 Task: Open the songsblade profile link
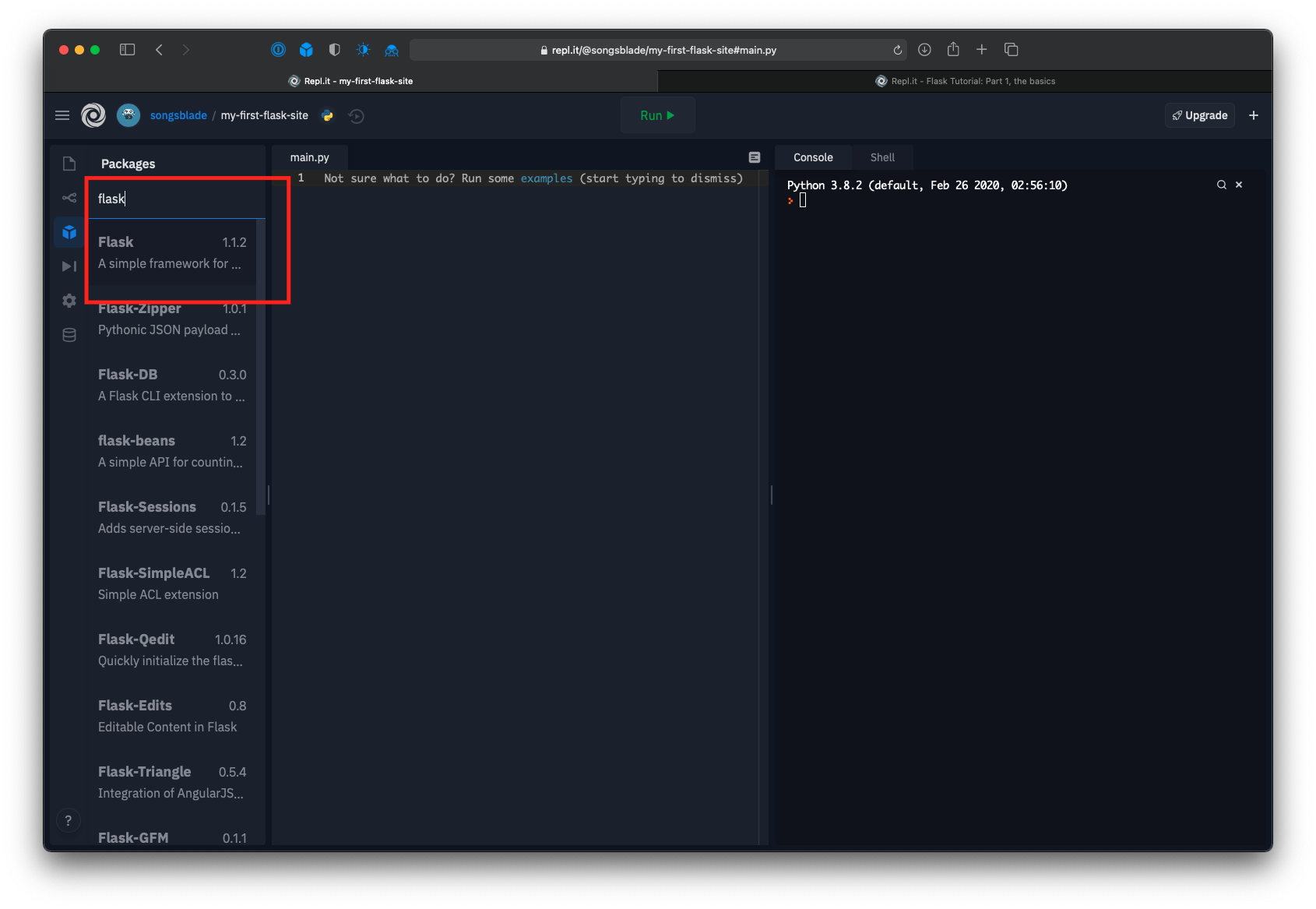(178, 115)
